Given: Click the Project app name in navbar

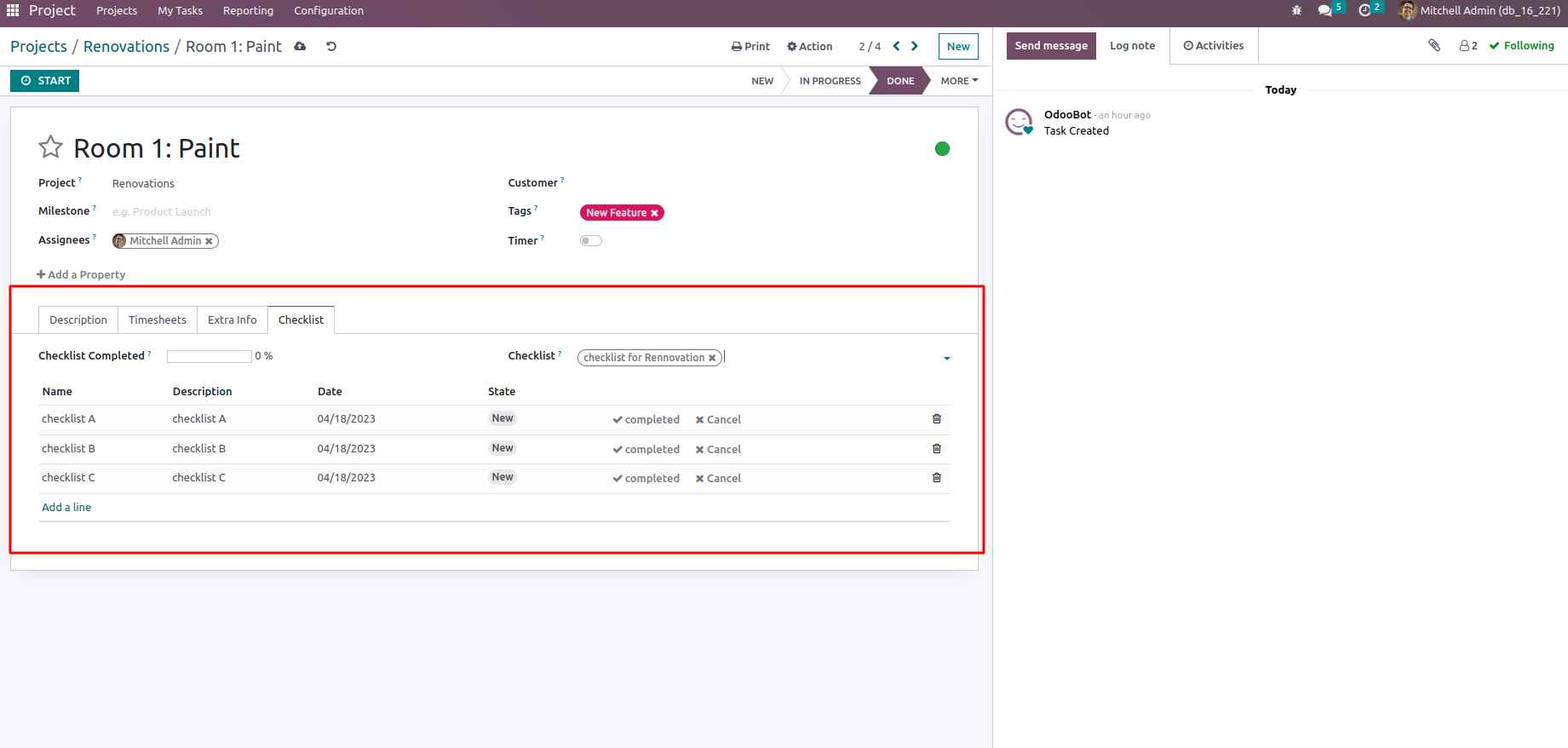Looking at the screenshot, I should tap(52, 10).
